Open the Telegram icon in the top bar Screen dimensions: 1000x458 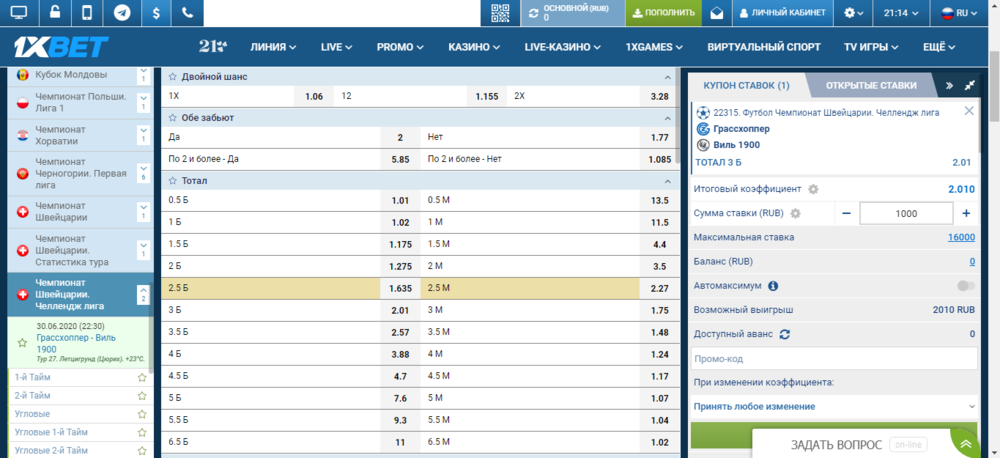coord(122,13)
